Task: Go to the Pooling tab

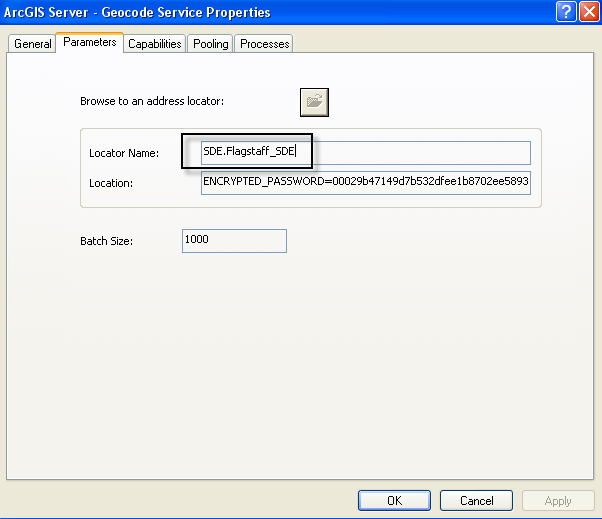Action: coord(211,44)
